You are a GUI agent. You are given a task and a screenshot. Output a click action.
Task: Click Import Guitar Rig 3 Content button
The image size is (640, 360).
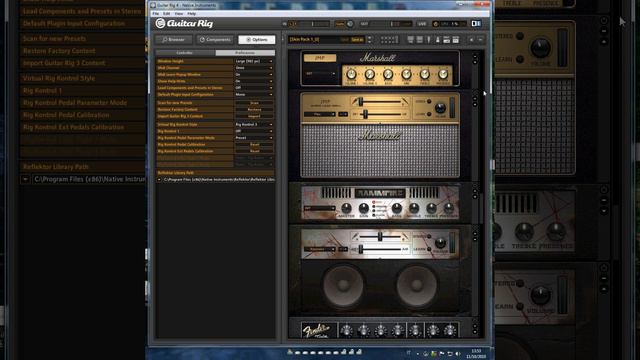(x=254, y=116)
